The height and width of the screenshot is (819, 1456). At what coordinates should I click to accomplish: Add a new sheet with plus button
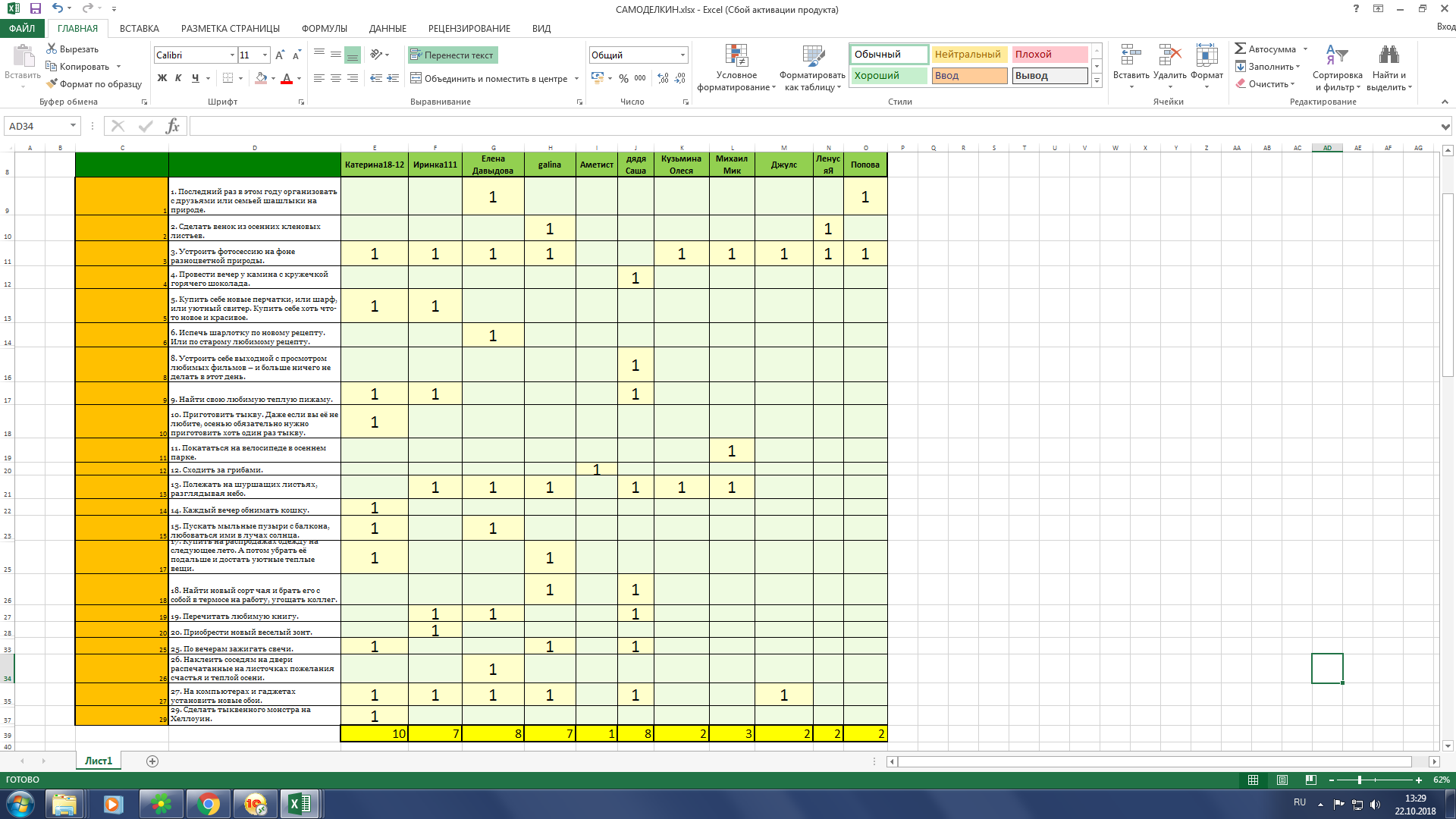[x=152, y=761]
